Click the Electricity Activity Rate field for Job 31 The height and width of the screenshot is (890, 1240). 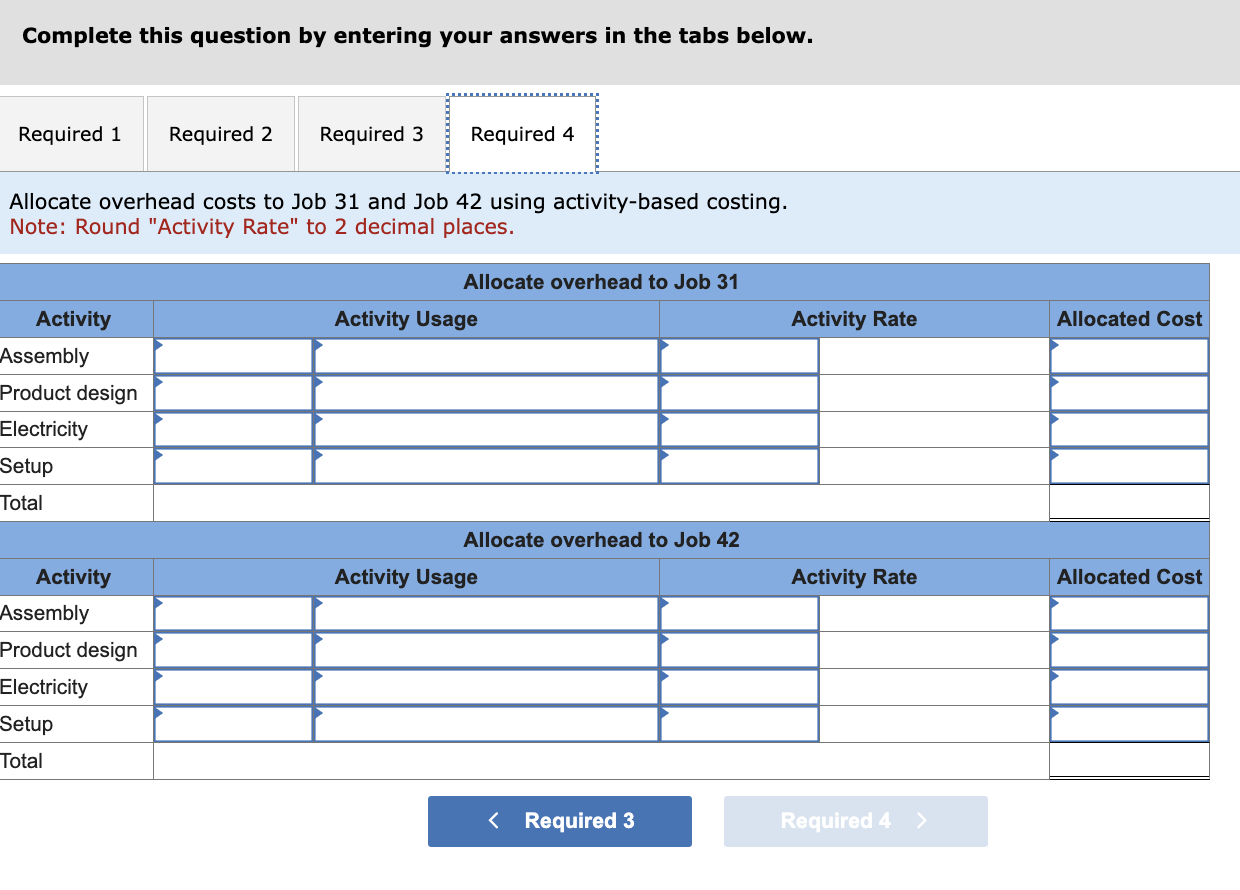click(x=738, y=428)
